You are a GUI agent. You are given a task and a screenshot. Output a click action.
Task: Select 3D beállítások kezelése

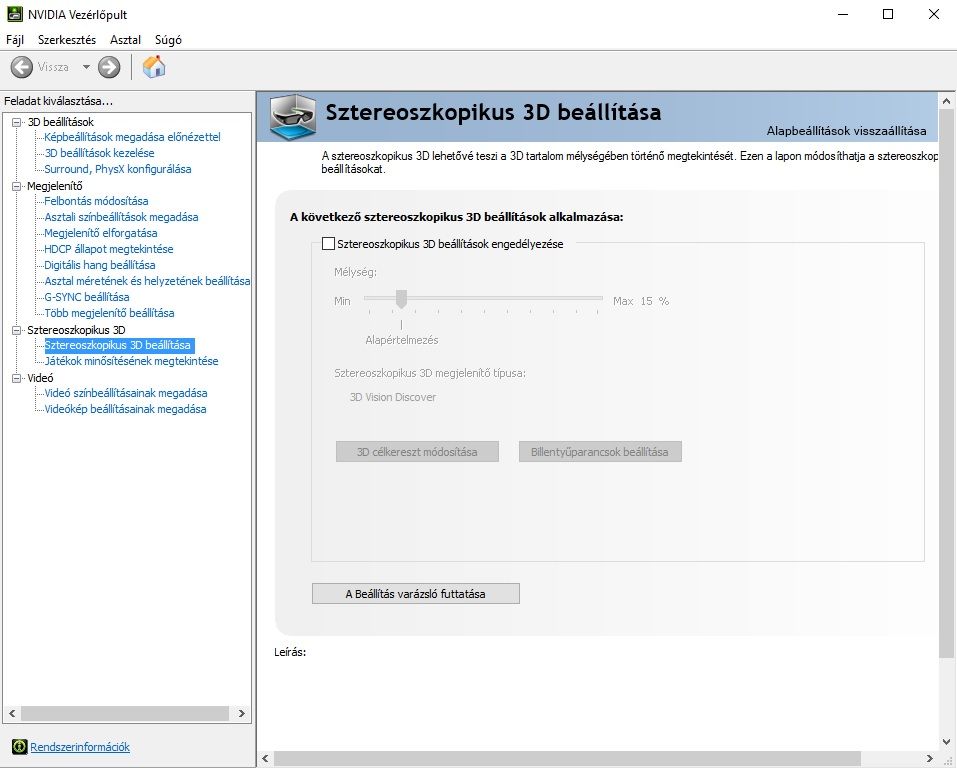tap(99, 153)
